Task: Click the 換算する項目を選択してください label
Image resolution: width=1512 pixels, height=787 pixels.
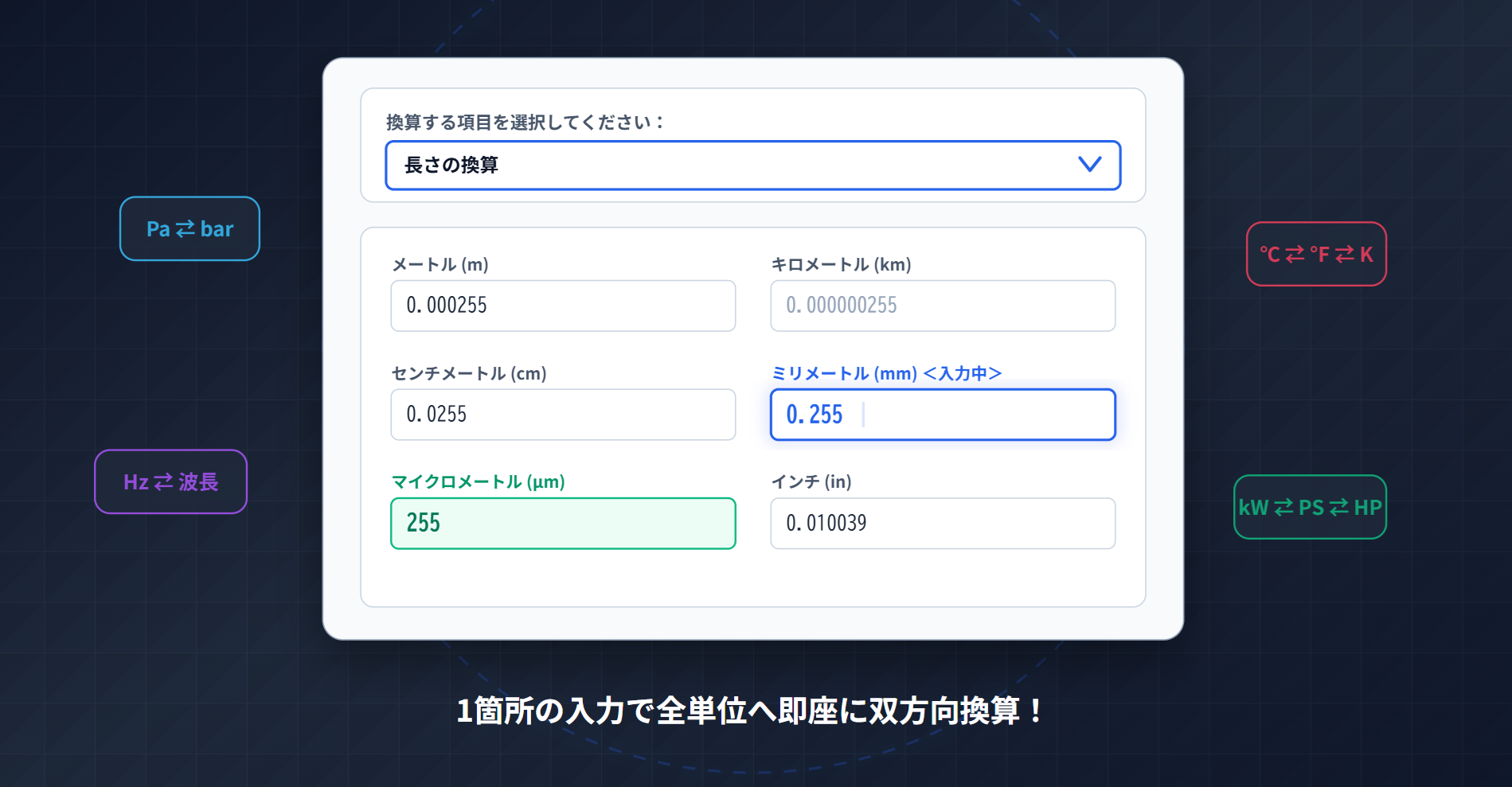Action: (525, 122)
